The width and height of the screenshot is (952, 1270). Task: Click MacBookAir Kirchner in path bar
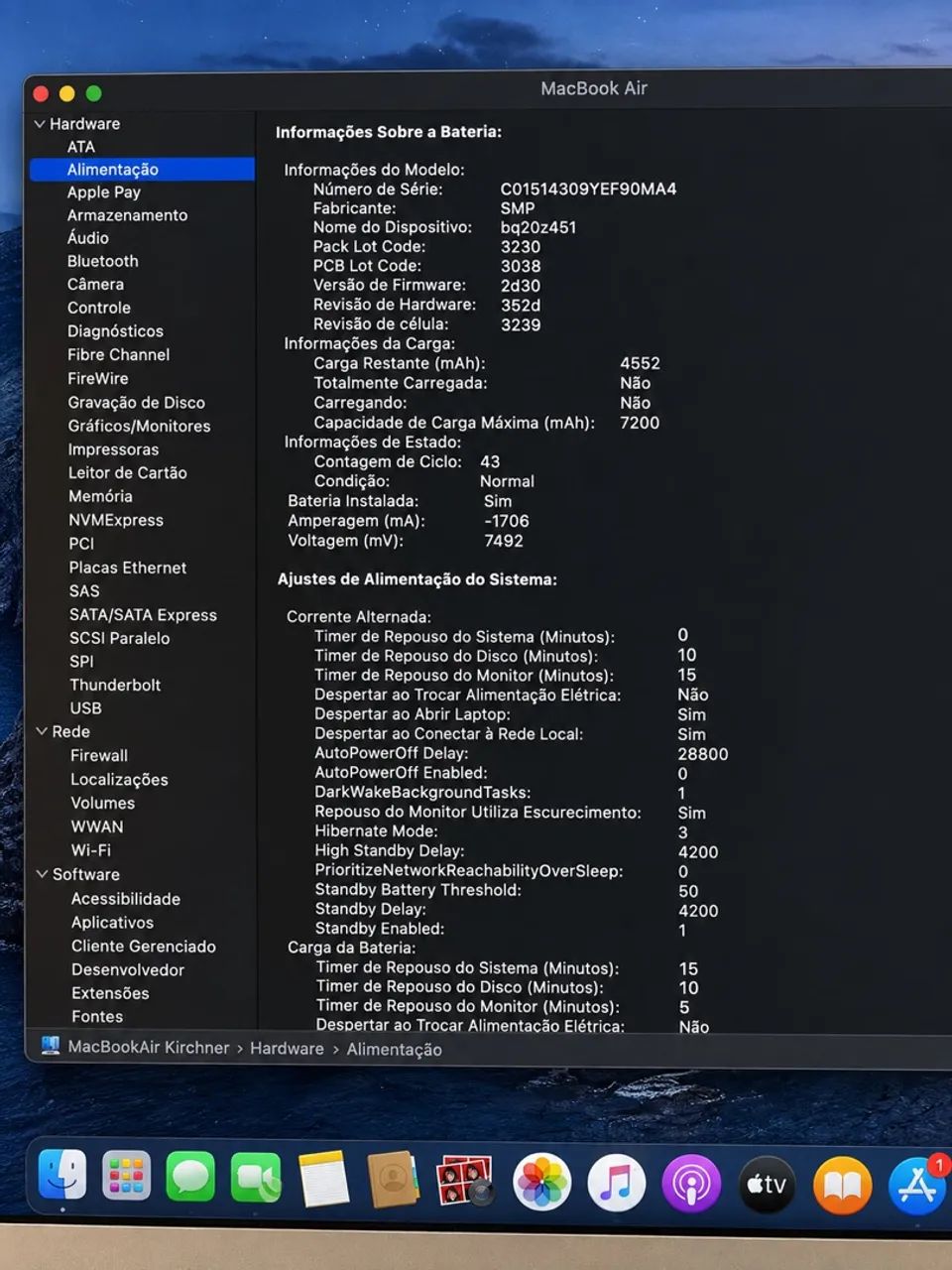148,1048
